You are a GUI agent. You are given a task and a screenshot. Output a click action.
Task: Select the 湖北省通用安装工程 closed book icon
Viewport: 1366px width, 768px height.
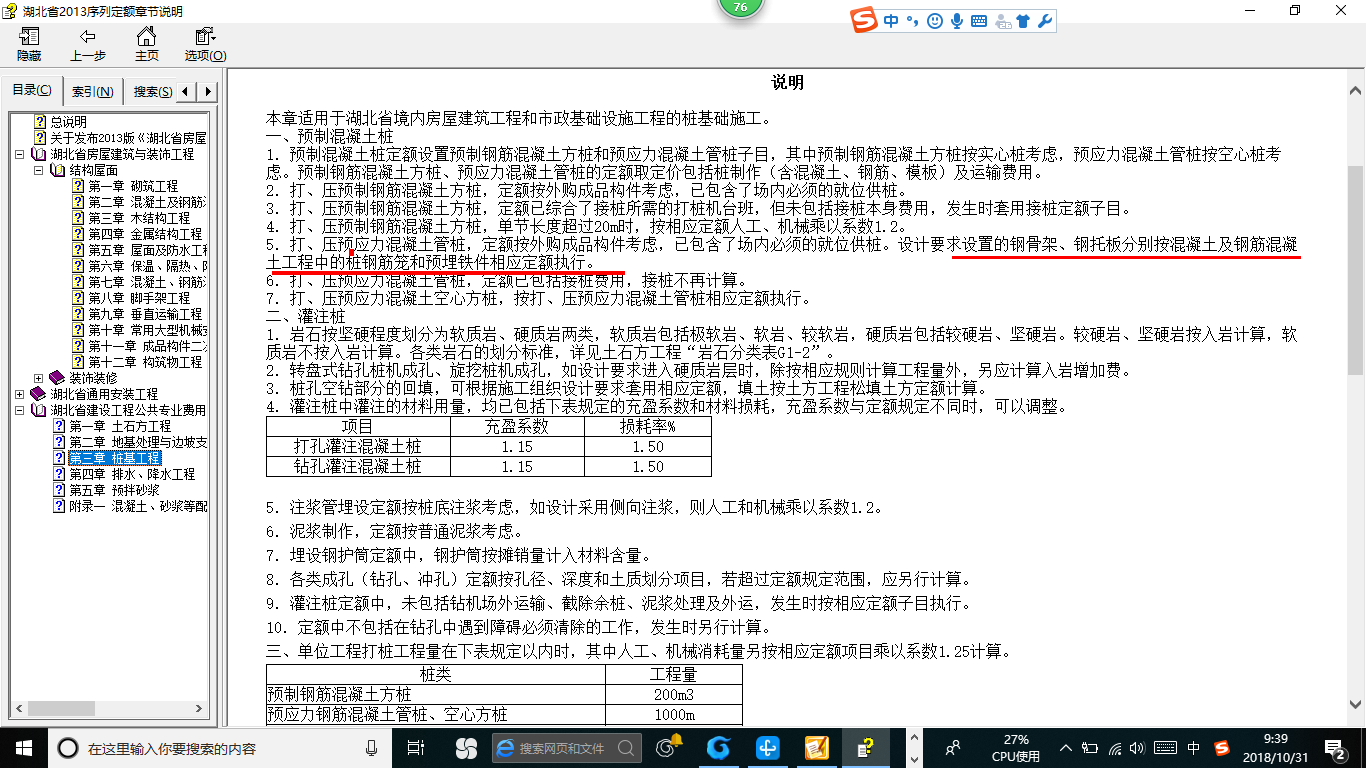click(x=38, y=394)
